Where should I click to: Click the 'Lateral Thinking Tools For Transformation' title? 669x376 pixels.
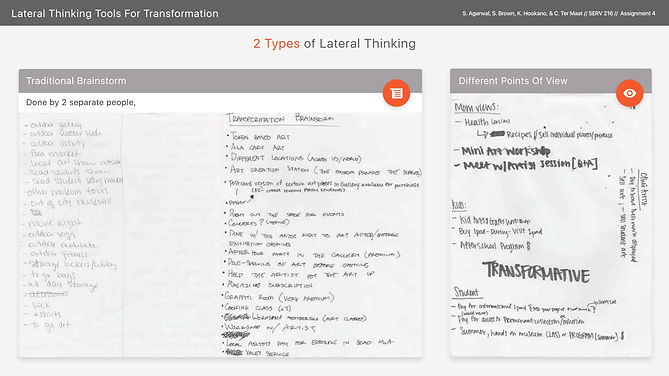115,14
